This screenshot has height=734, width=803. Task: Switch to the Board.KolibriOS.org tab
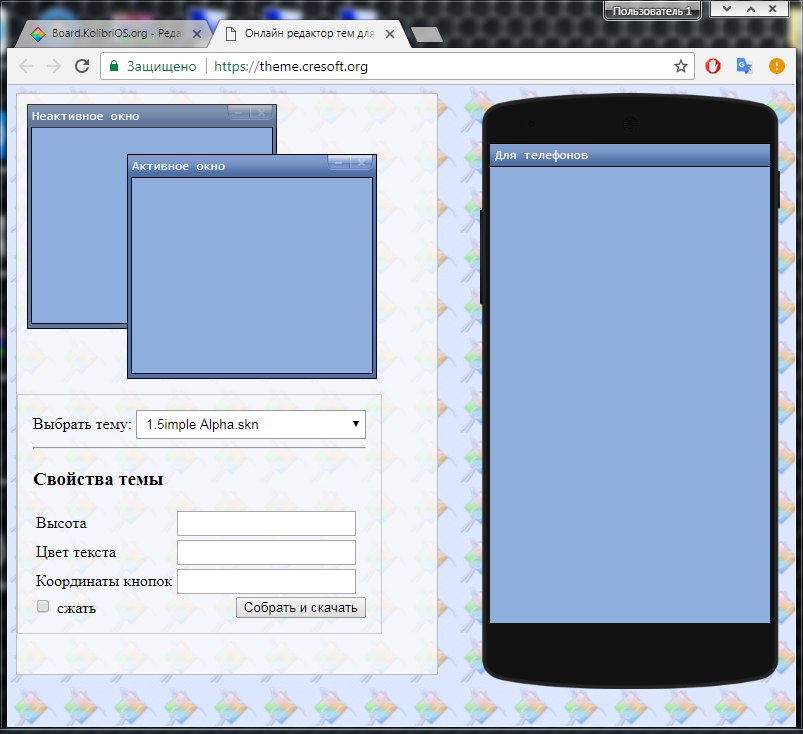[115, 34]
